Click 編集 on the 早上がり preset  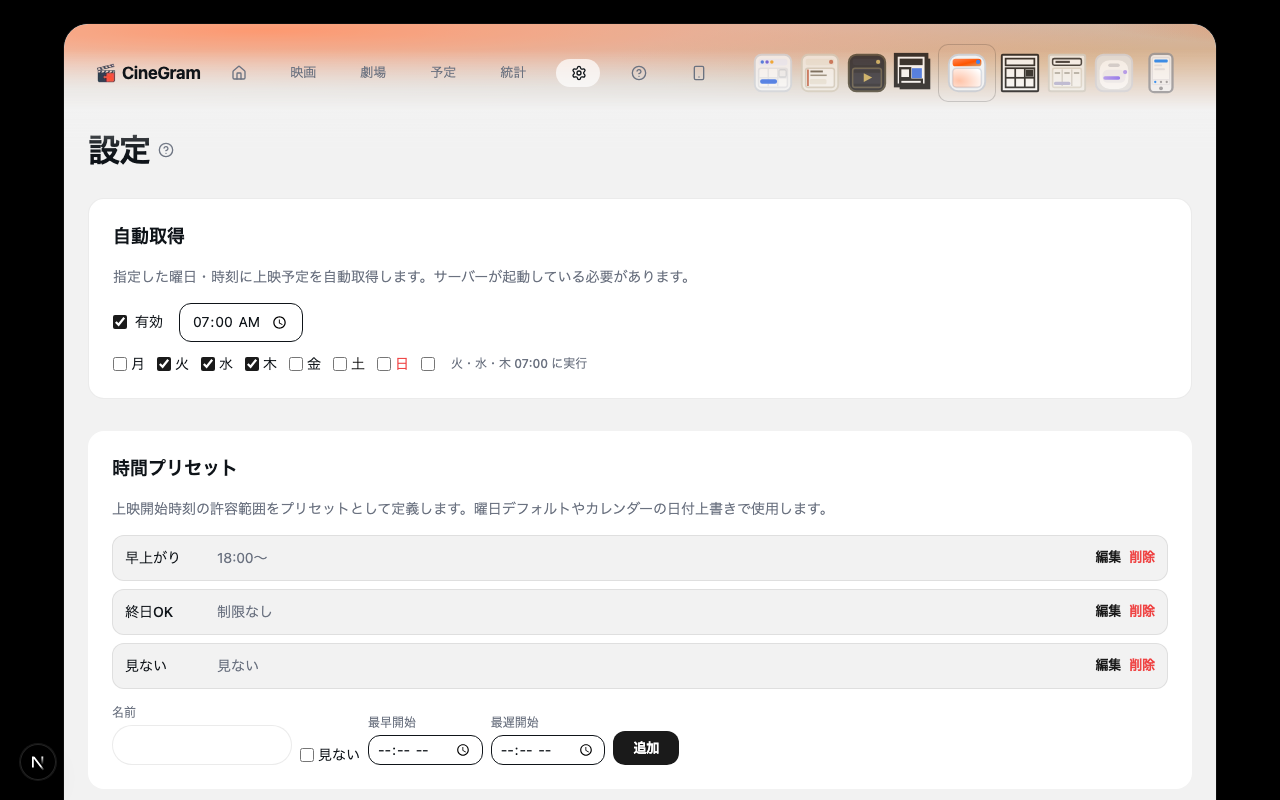tap(1108, 557)
